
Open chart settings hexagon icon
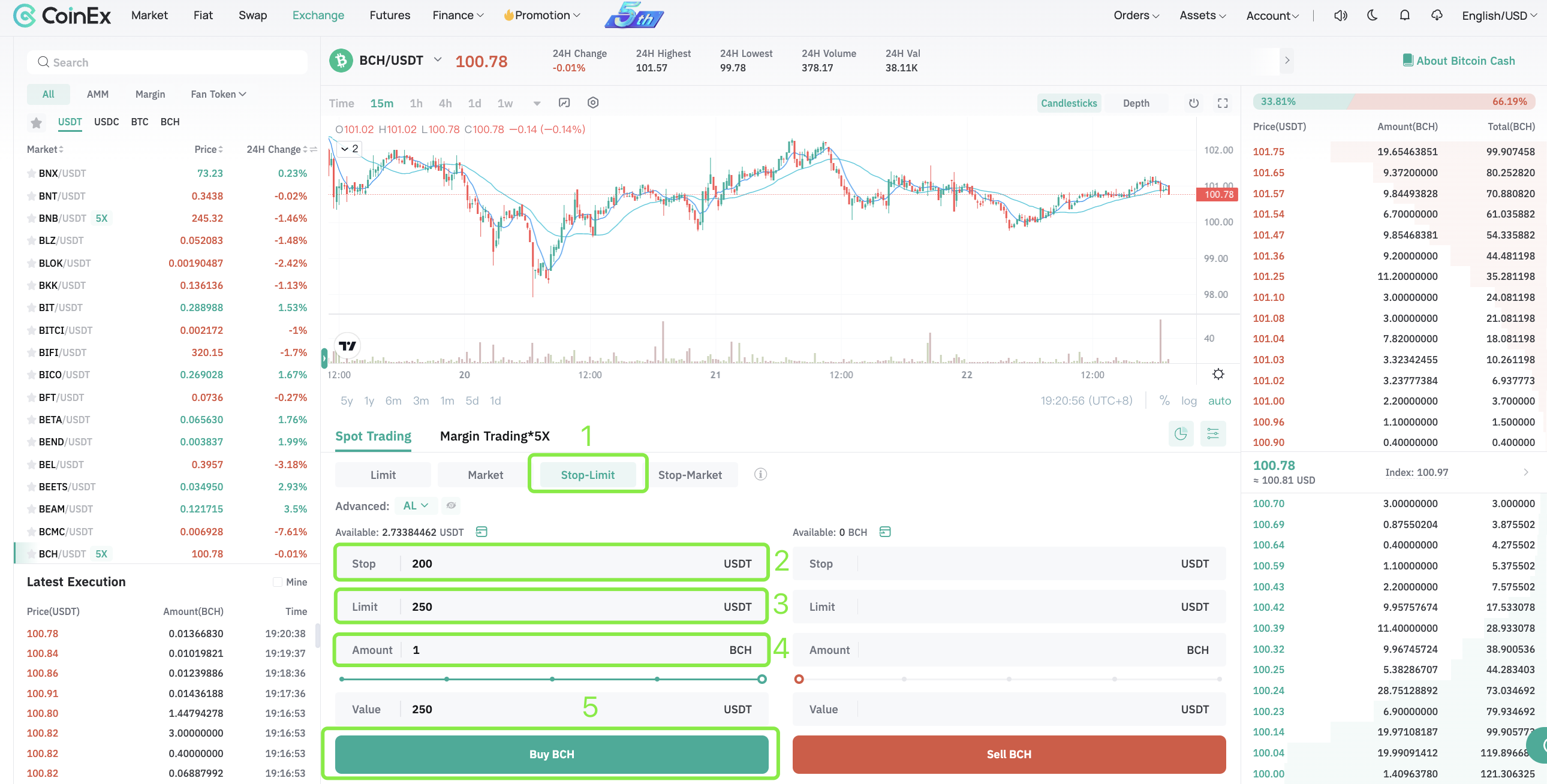tap(593, 103)
